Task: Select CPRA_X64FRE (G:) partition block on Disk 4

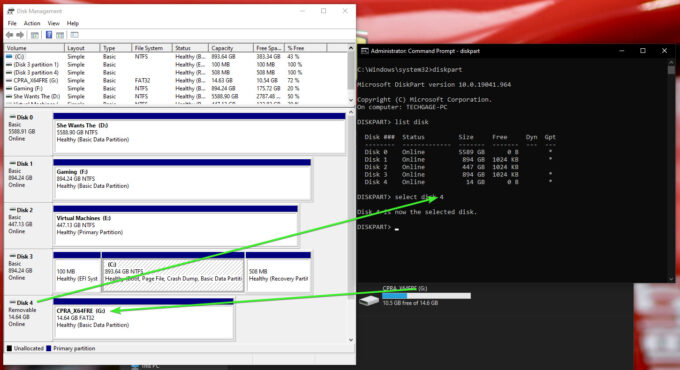Action: tap(144, 318)
